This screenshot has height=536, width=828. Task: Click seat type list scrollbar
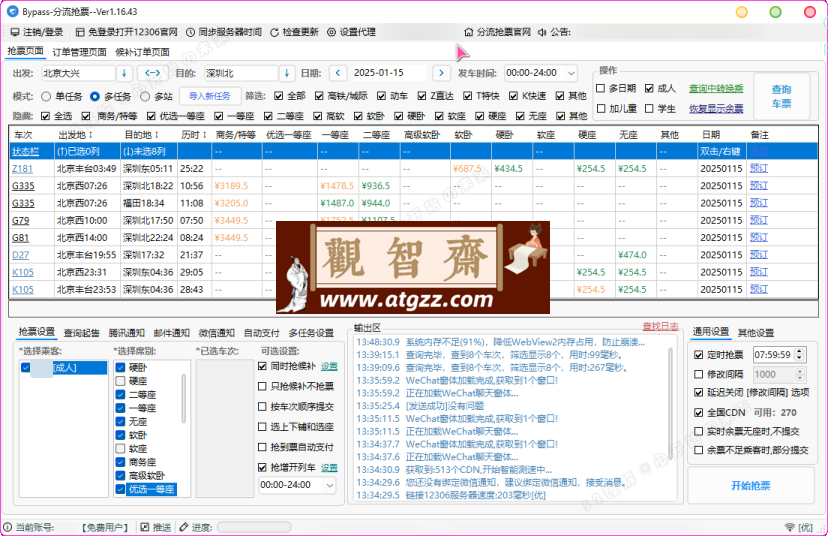pyautogui.click(x=184, y=399)
